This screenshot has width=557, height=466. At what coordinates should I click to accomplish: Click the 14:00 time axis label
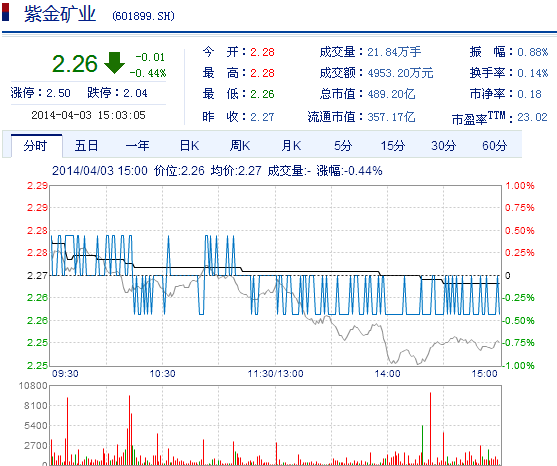point(387,374)
